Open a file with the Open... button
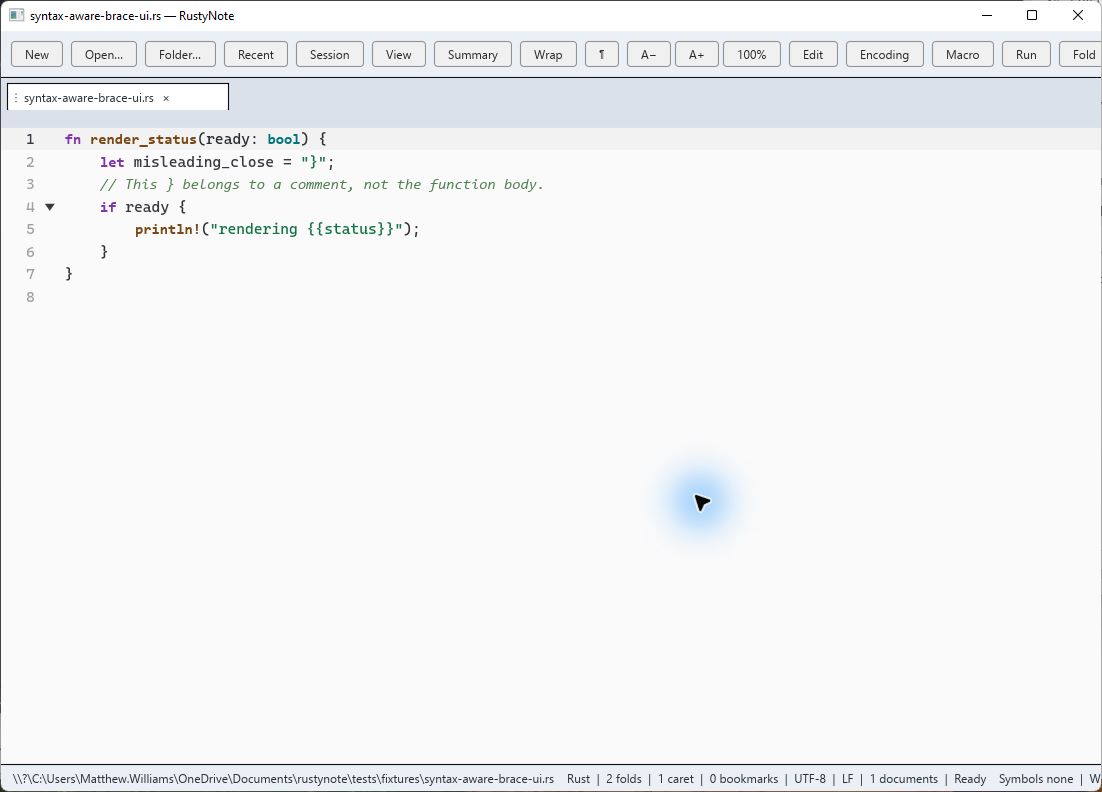 pyautogui.click(x=103, y=54)
